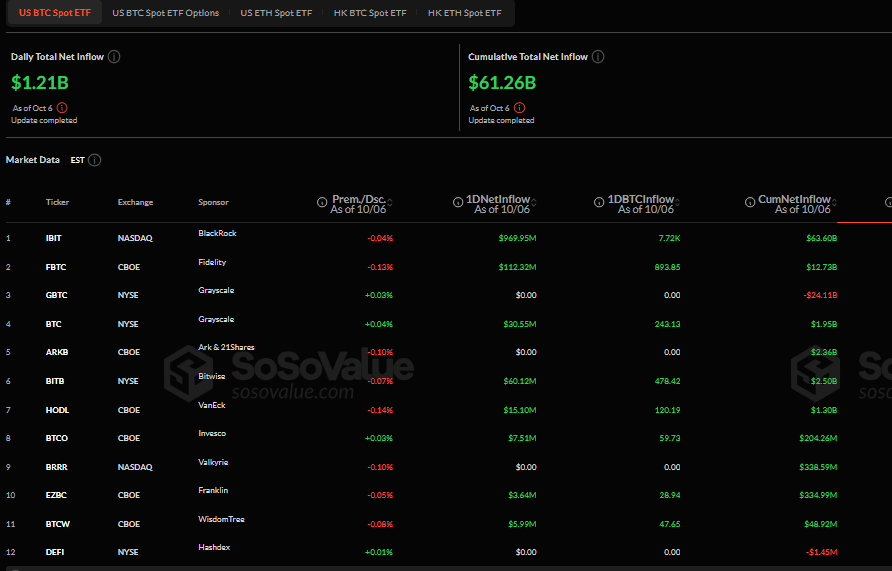Open the US ETH Spot ETF tab
The width and height of the screenshot is (892, 571).
click(x=275, y=13)
